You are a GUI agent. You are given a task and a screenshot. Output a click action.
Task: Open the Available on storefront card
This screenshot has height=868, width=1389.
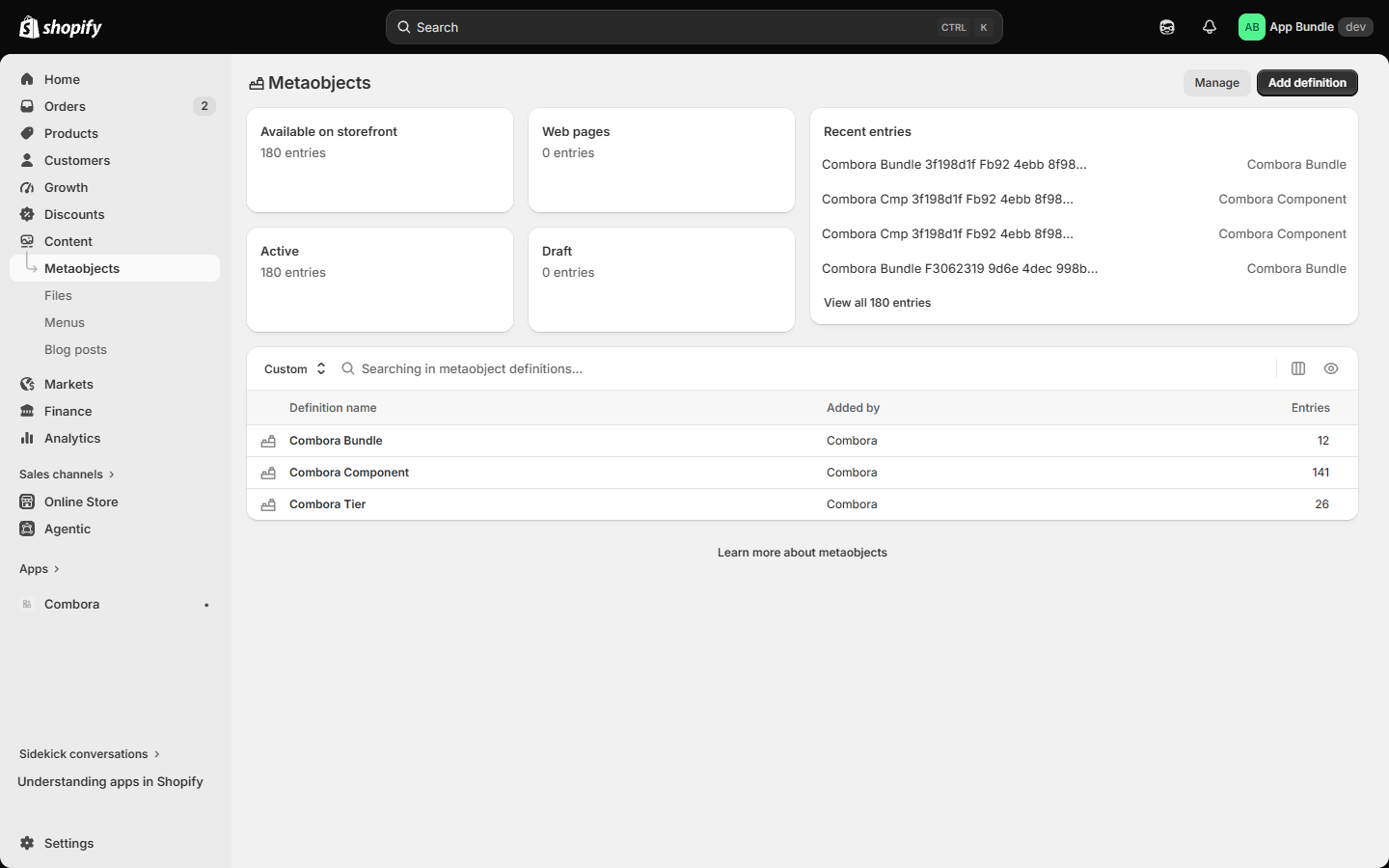pyautogui.click(x=380, y=160)
